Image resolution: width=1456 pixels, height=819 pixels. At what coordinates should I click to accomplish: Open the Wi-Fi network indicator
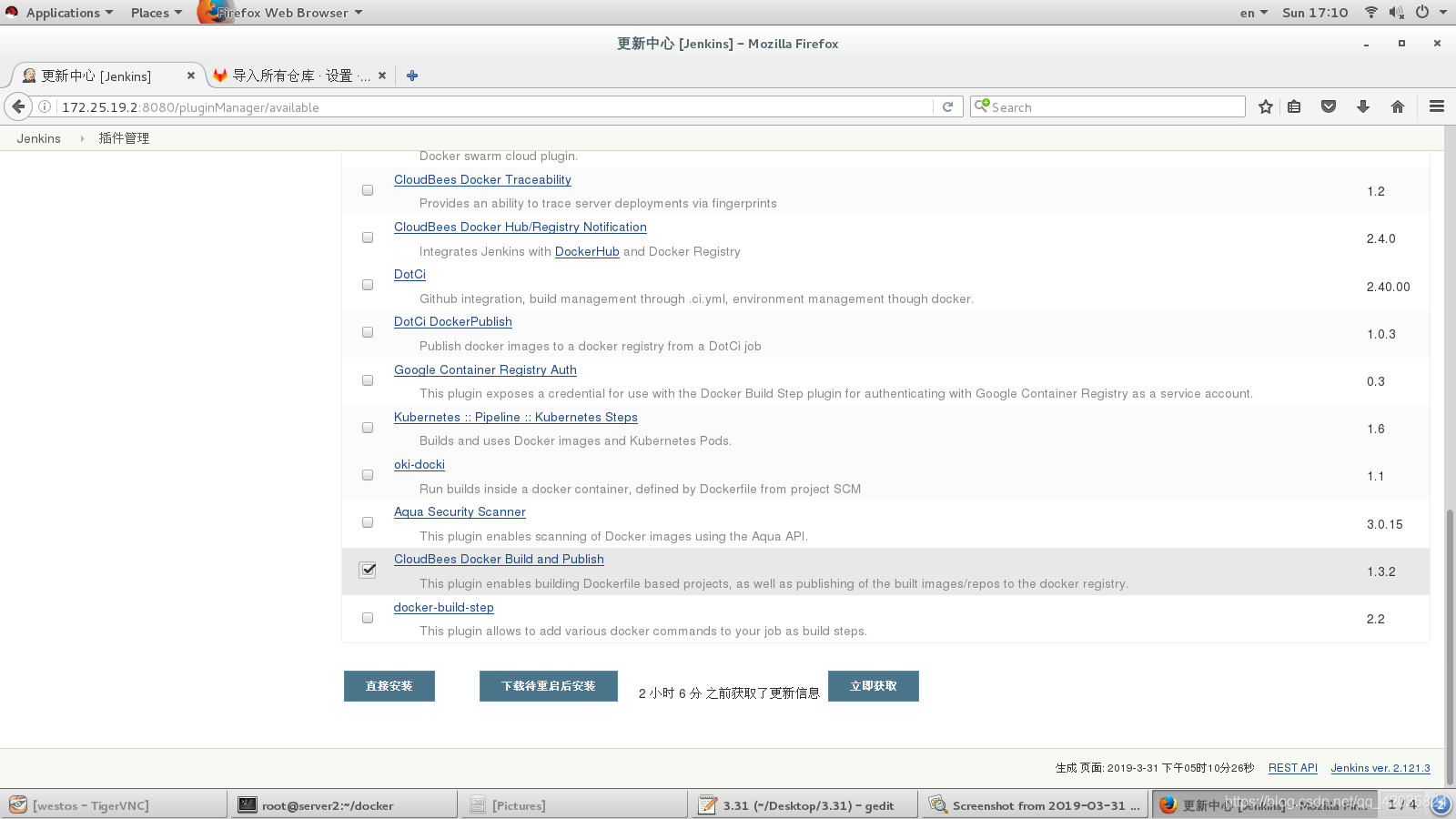[x=1370, y=12]
